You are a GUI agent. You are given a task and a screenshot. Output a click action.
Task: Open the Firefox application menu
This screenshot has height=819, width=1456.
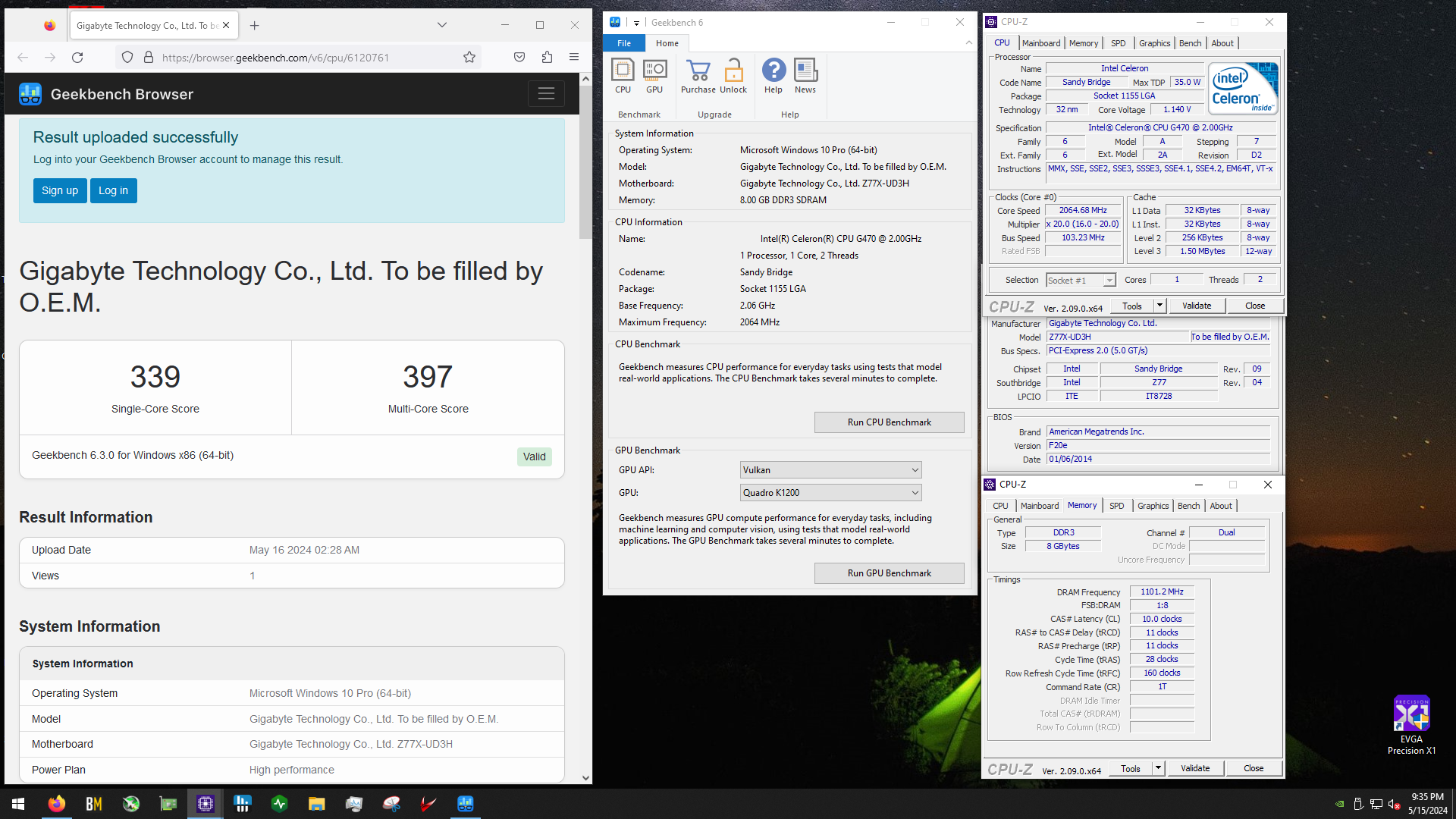(x=574, y=57)
